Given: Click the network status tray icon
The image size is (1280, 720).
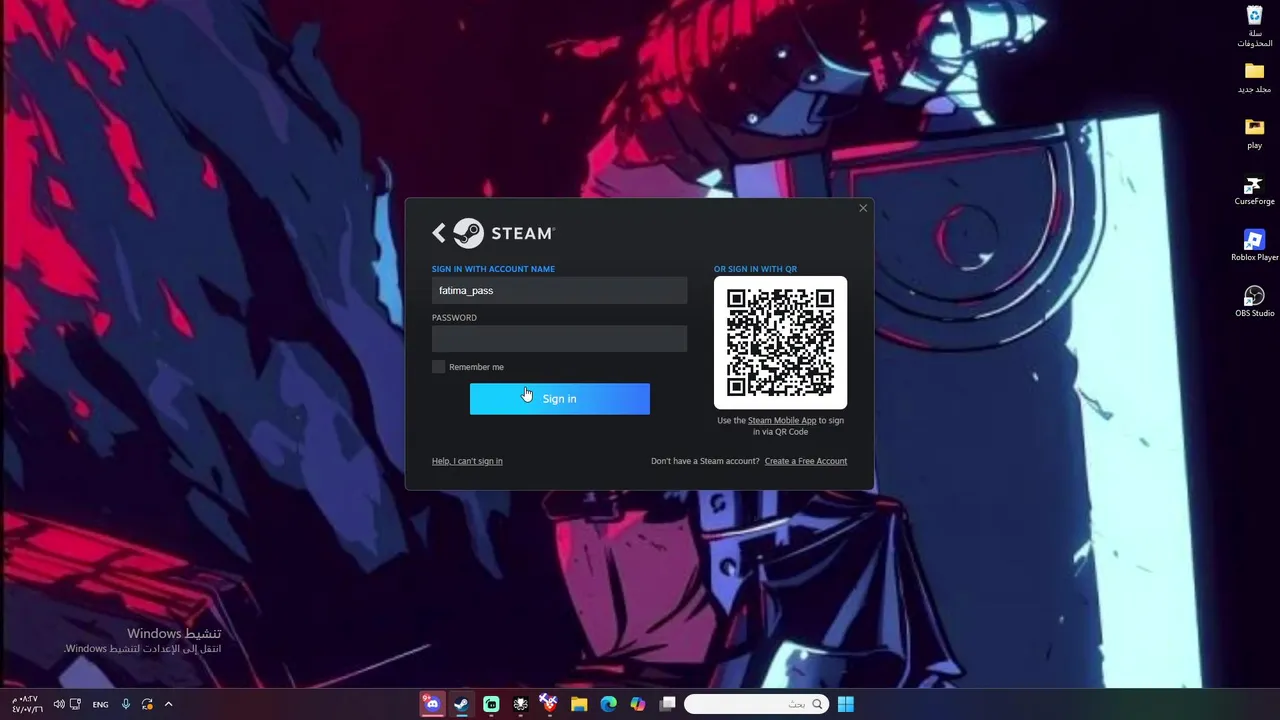Looking at the screenshot, I should click(x=75, y=704).
